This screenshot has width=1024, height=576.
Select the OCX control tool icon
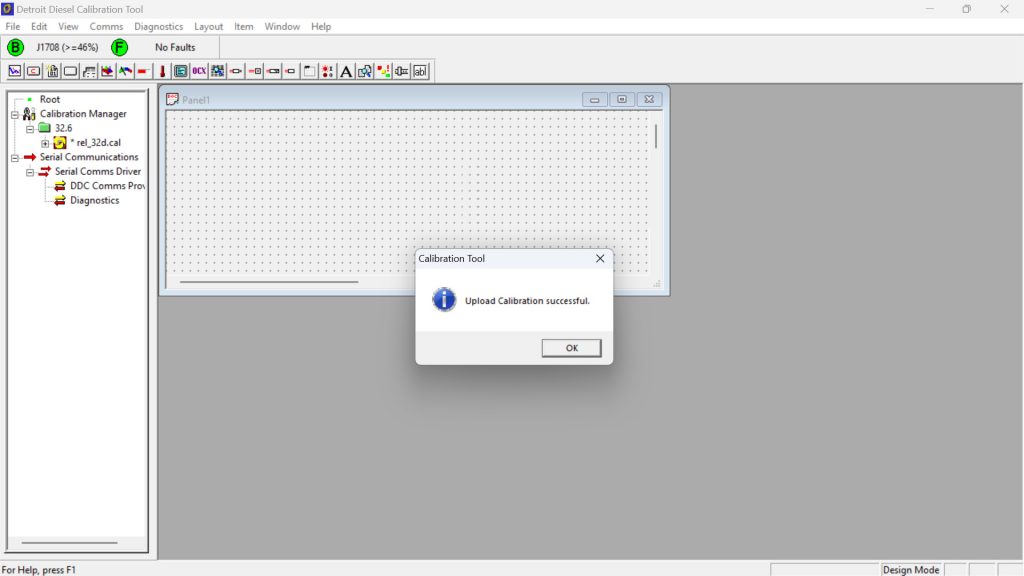199,70
